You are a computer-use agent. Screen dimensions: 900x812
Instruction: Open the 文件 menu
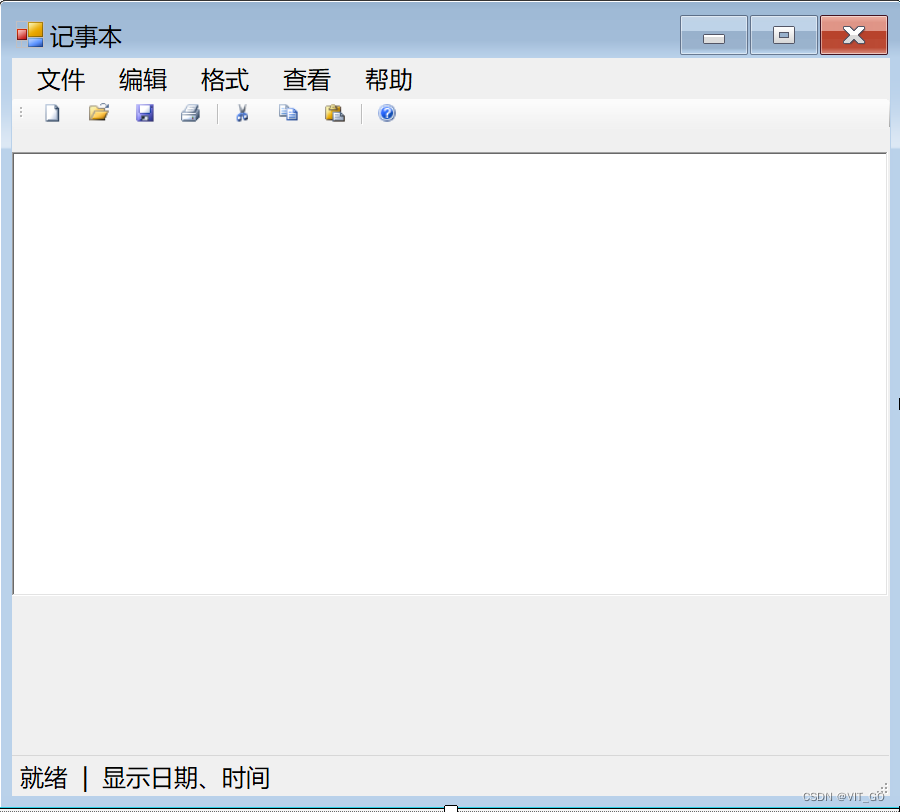(61, 80)
